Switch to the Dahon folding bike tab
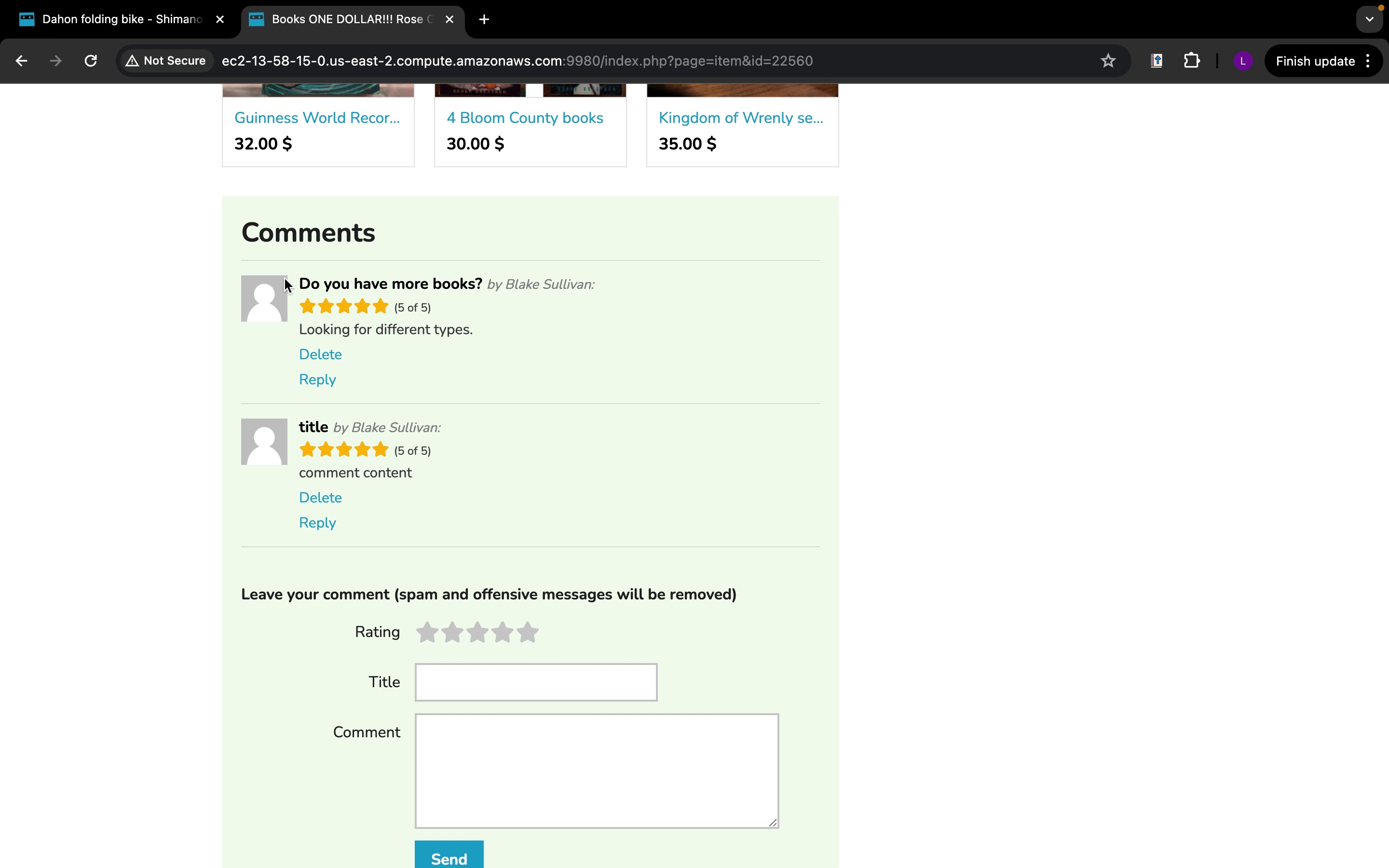1389x868 pixels. point(121,19)
